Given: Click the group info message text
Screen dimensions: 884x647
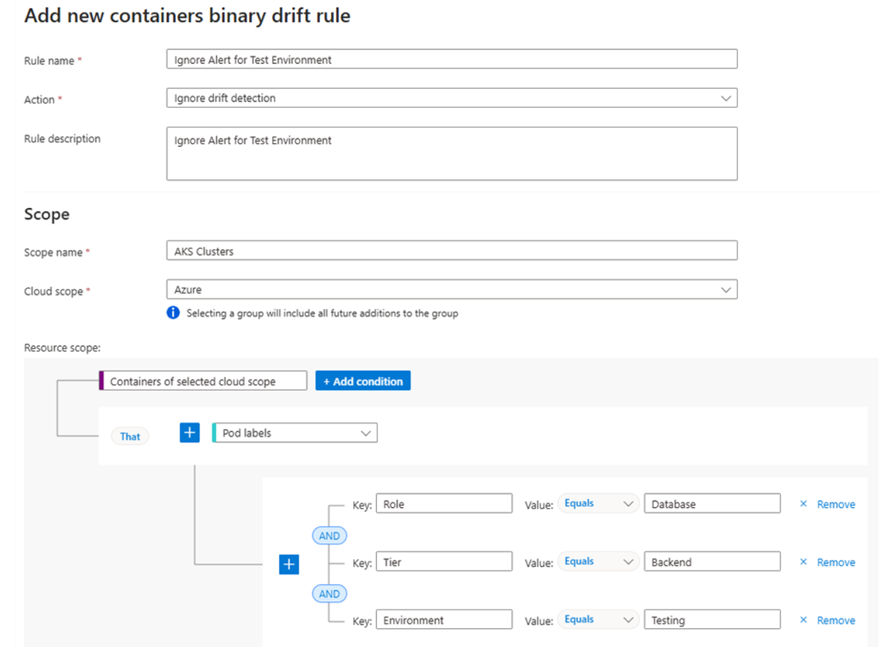Looking at the screenshot, I should [x=322, y=313].
